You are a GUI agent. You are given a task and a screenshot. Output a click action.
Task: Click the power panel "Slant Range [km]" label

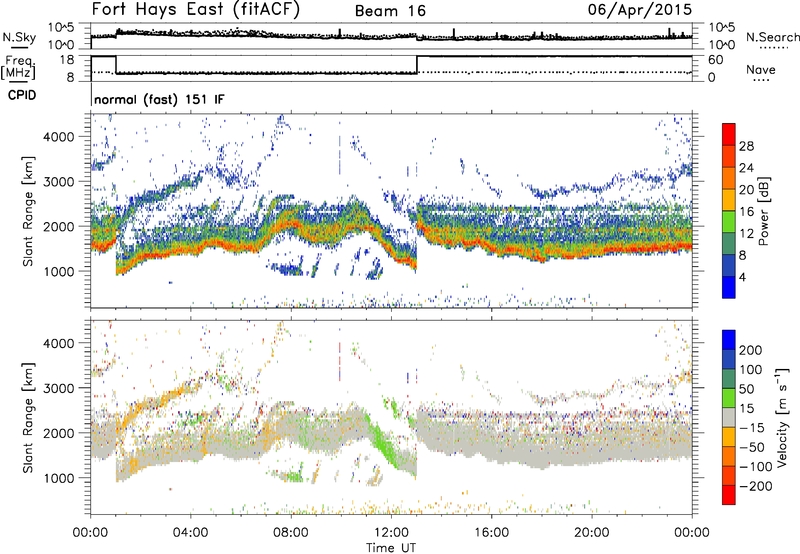tap(28, 211)
